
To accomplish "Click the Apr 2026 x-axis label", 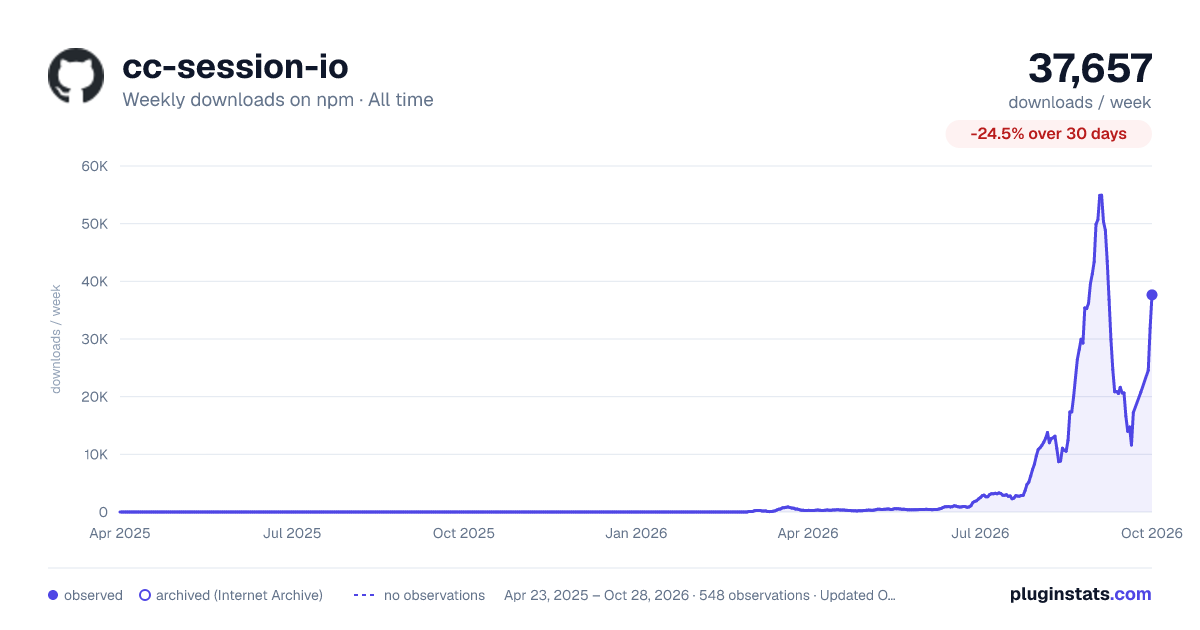I will pos(807,533).
